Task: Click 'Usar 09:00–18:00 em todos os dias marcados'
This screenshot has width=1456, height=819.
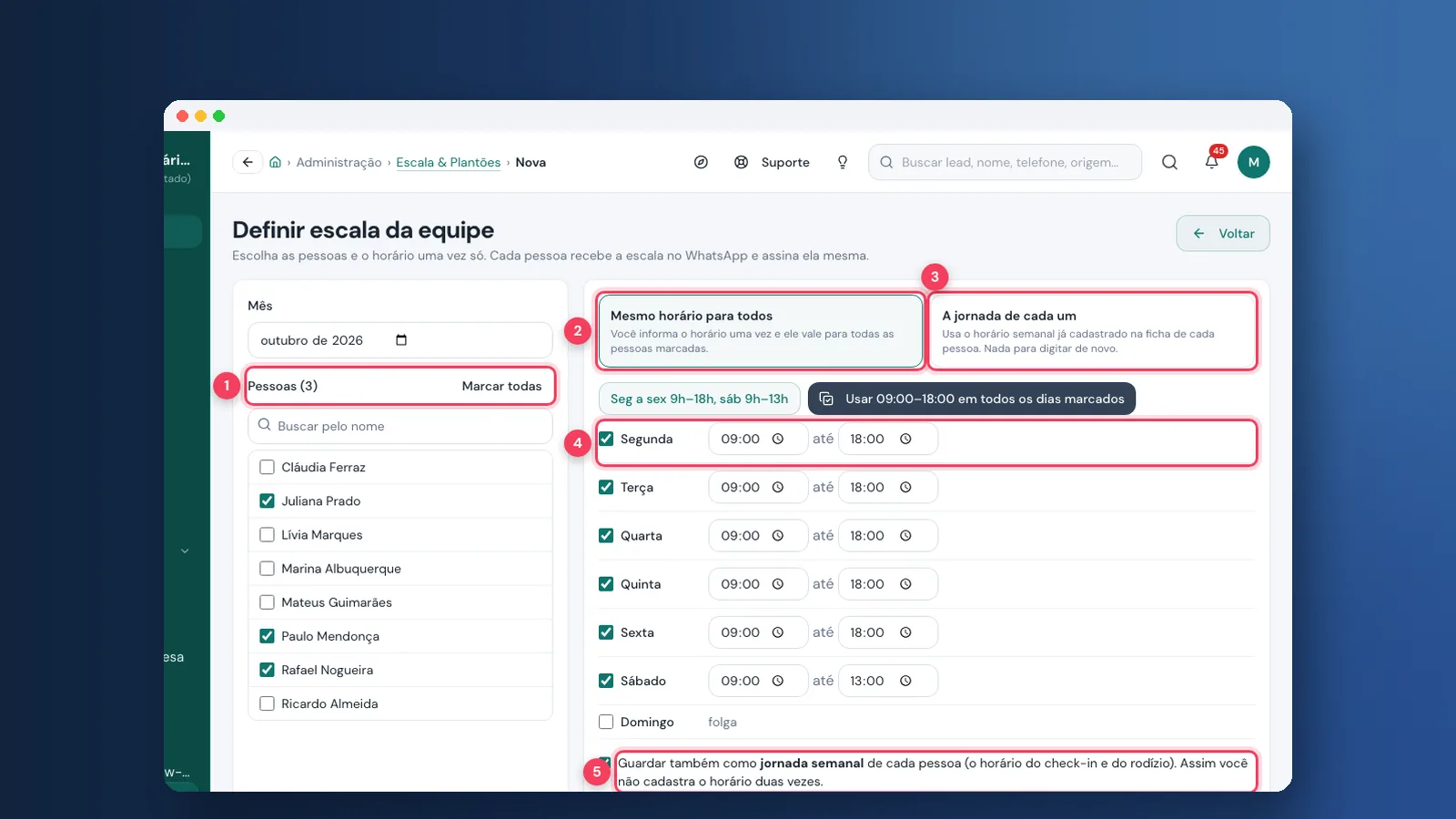Action: point(972,399)
